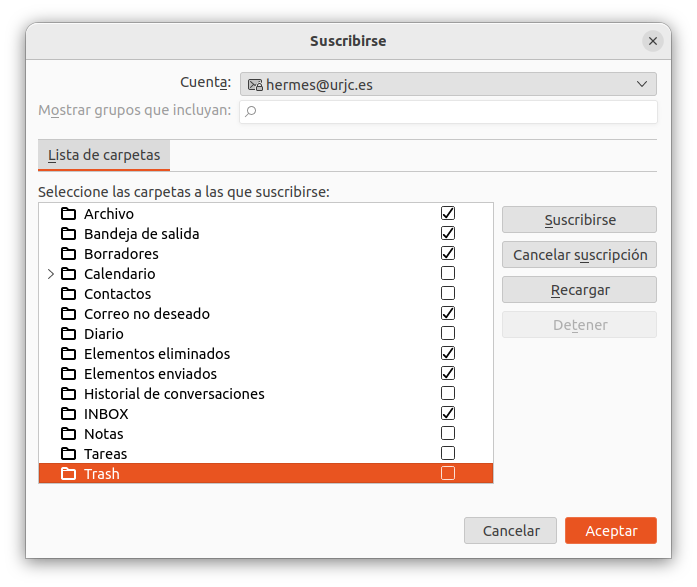
Task: Confirm with the Aceptar button
Action: (610, 531)
